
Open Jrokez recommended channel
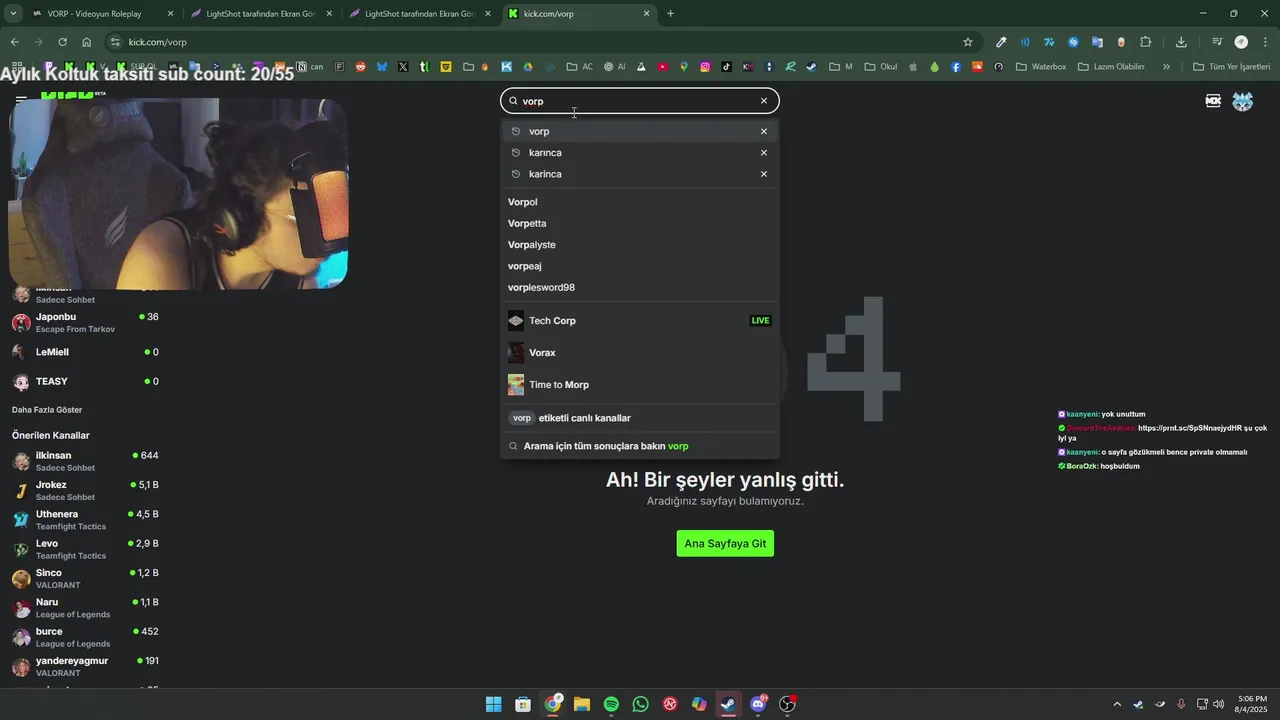[x=86, y=491]
